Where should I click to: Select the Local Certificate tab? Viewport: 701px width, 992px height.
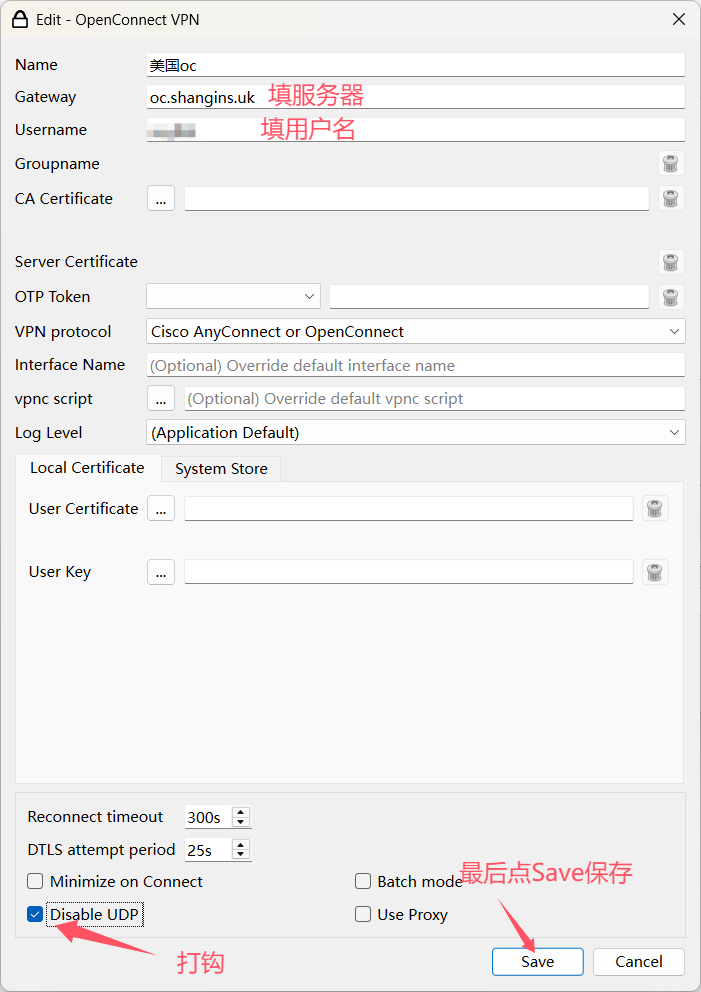(87, 467)
